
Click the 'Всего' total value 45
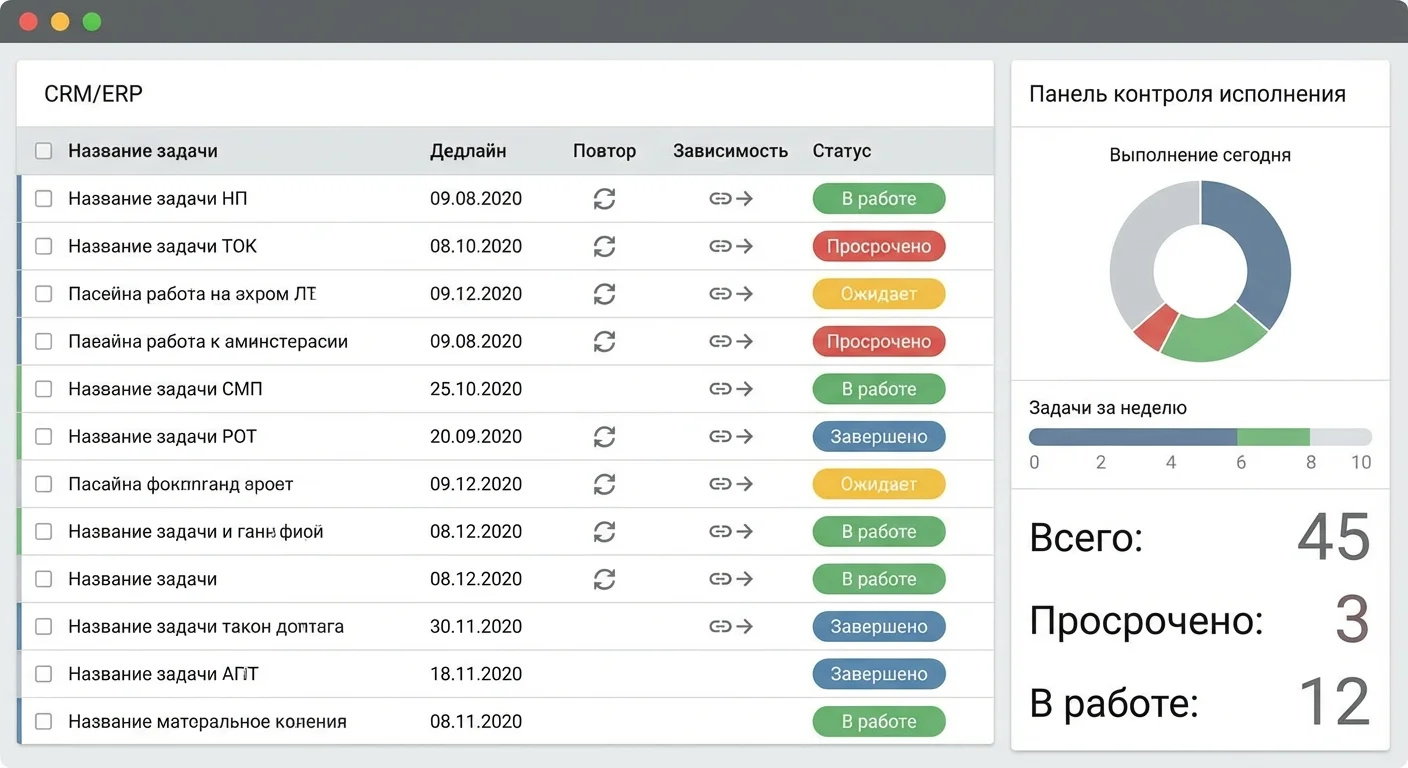pyautogui.click(x=1334, y=538)
